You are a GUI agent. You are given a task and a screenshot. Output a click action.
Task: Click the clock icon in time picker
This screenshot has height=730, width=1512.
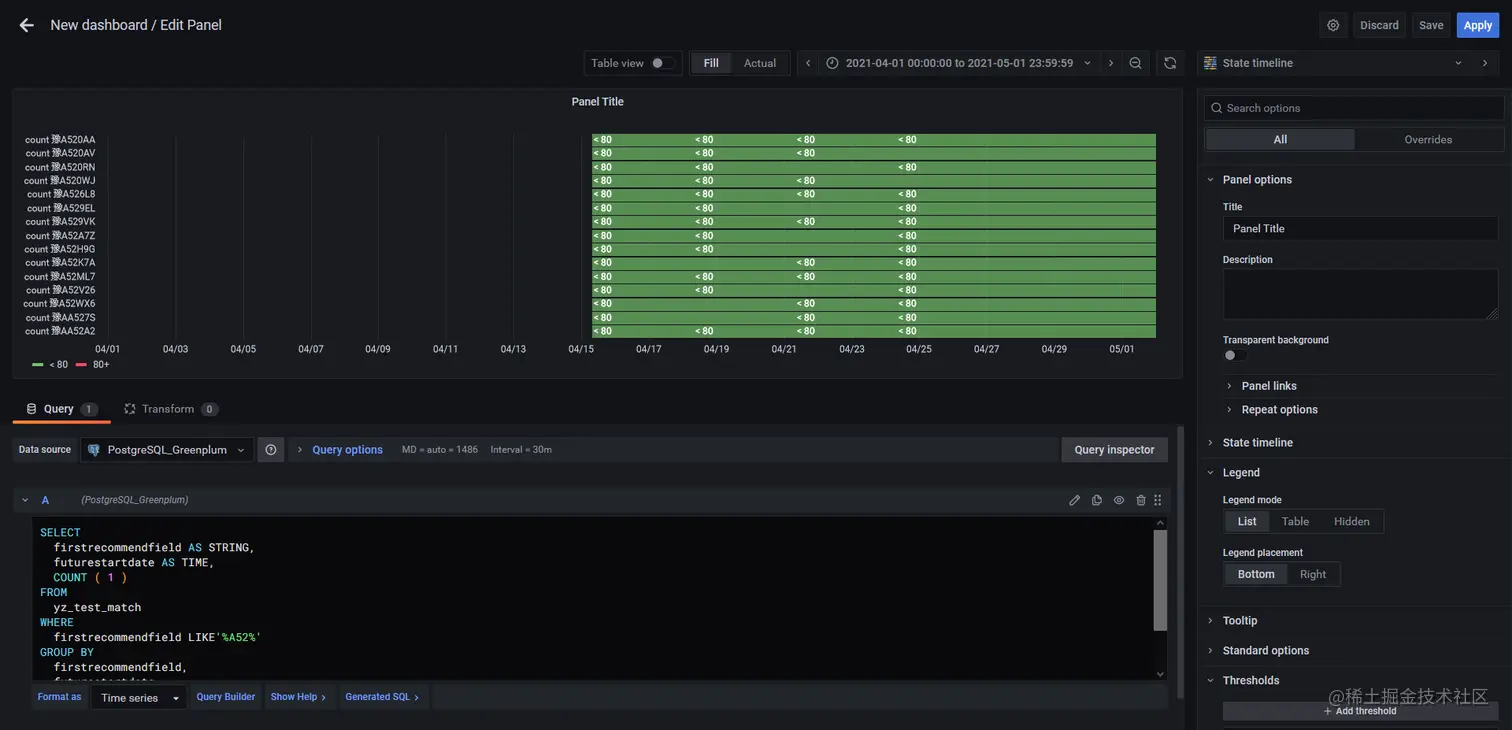click(x=832, y=63)
